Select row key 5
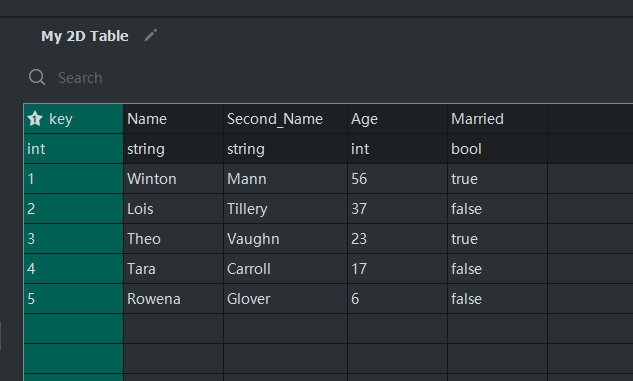Image resolution: width=633 pixels, height=381 pixels. tap(73, 299)
